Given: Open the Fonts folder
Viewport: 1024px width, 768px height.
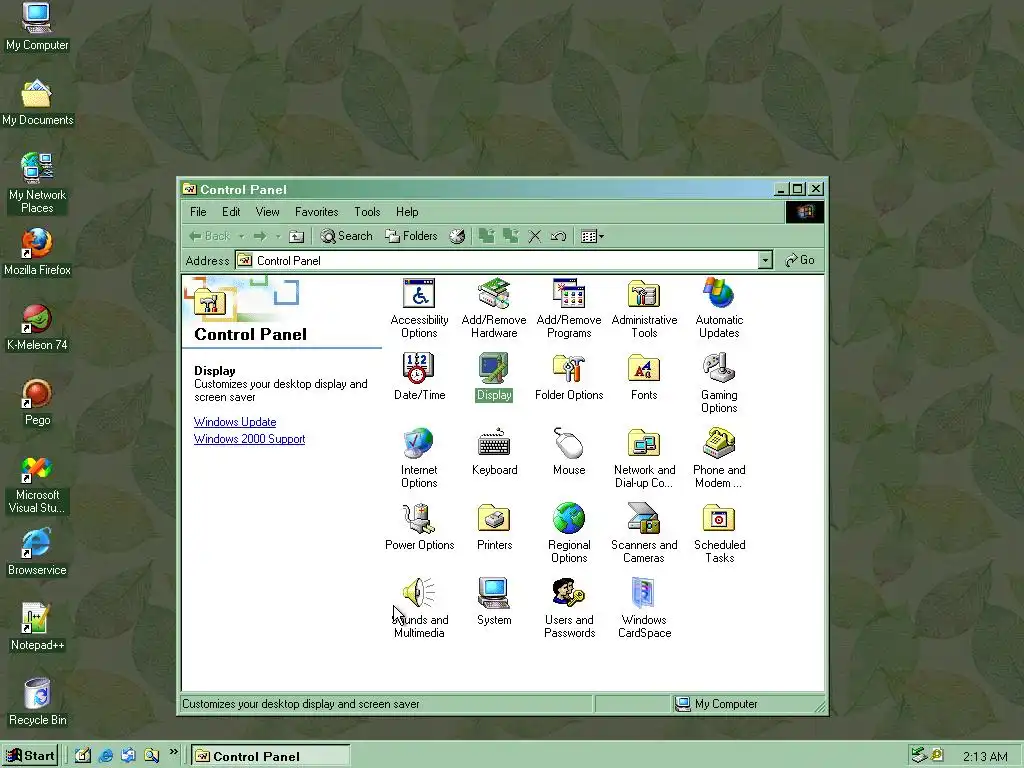Looking at the screenshot, I should [x=644, y=376].
